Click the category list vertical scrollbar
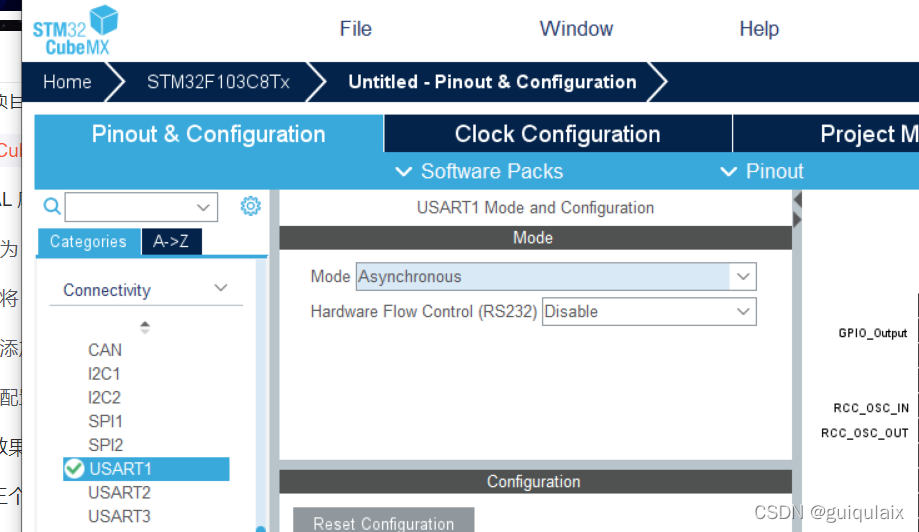919x532 pixels. pos(261,395)
